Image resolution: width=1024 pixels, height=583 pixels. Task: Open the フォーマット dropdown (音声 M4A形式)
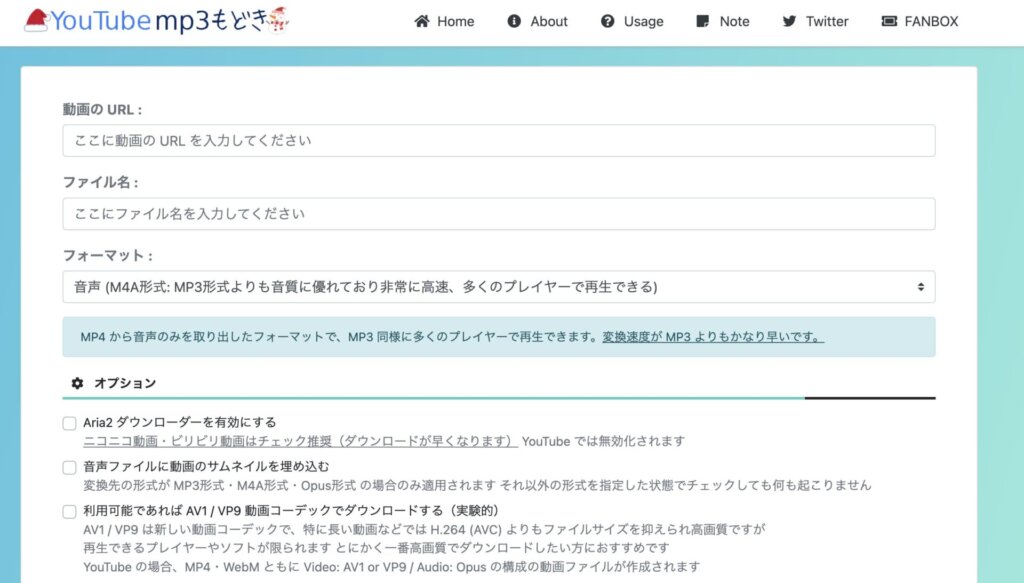(x=499, y=287)
